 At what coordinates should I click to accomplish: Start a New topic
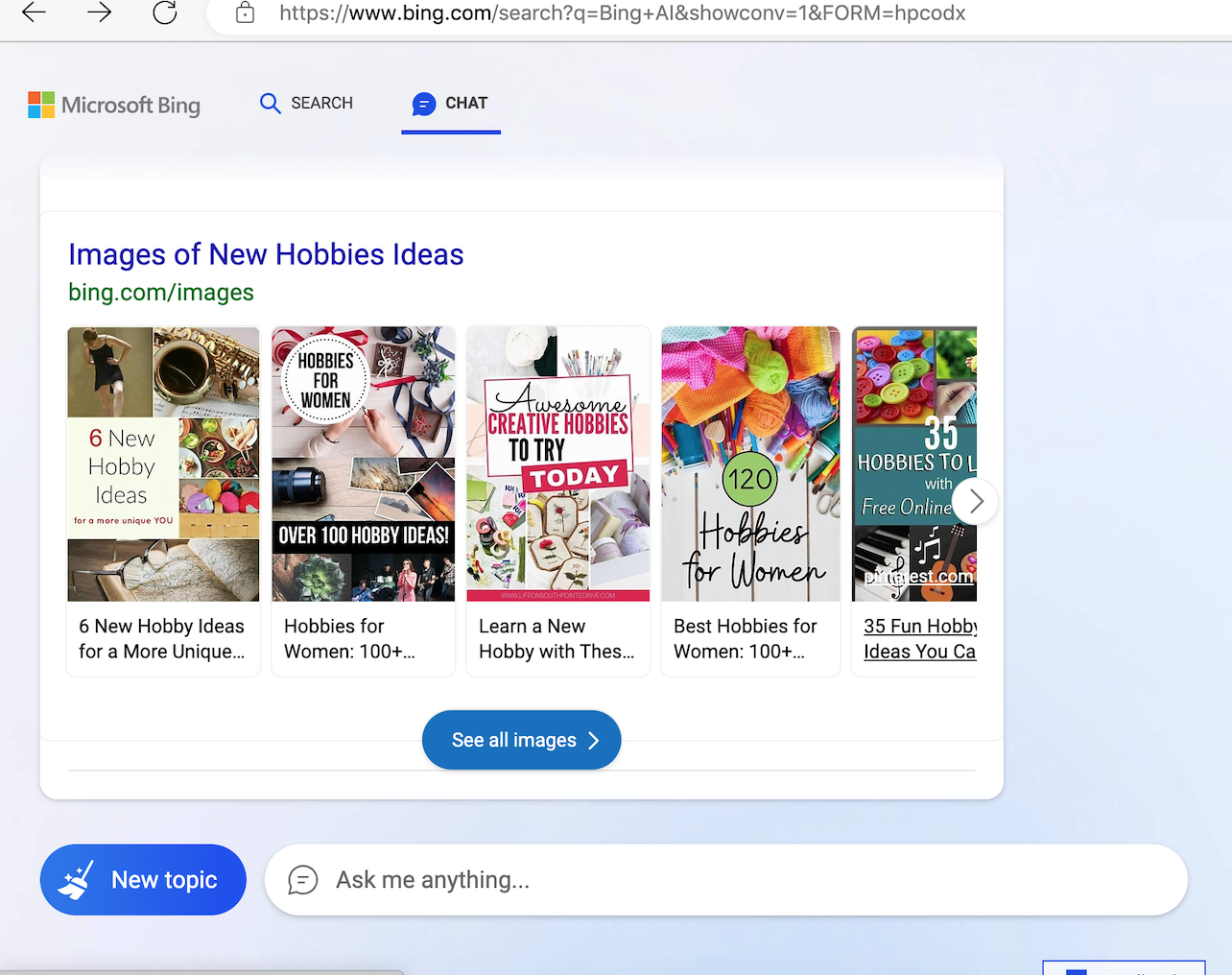pos(143,880)
